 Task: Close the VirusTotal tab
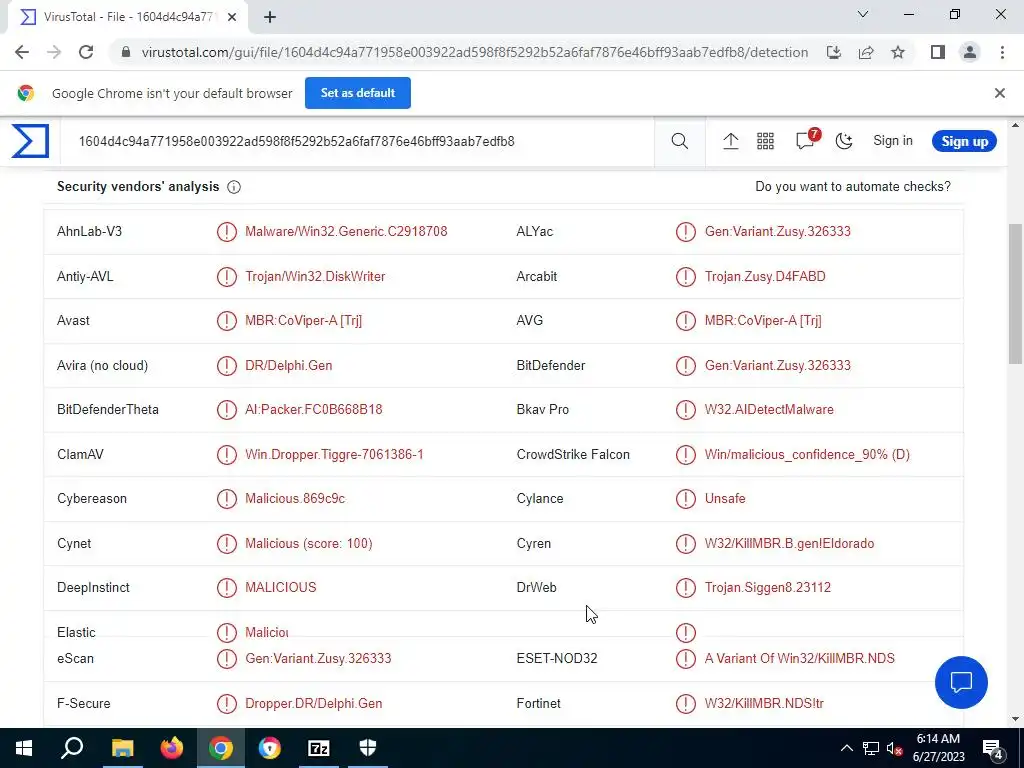(x=232, y=18)
